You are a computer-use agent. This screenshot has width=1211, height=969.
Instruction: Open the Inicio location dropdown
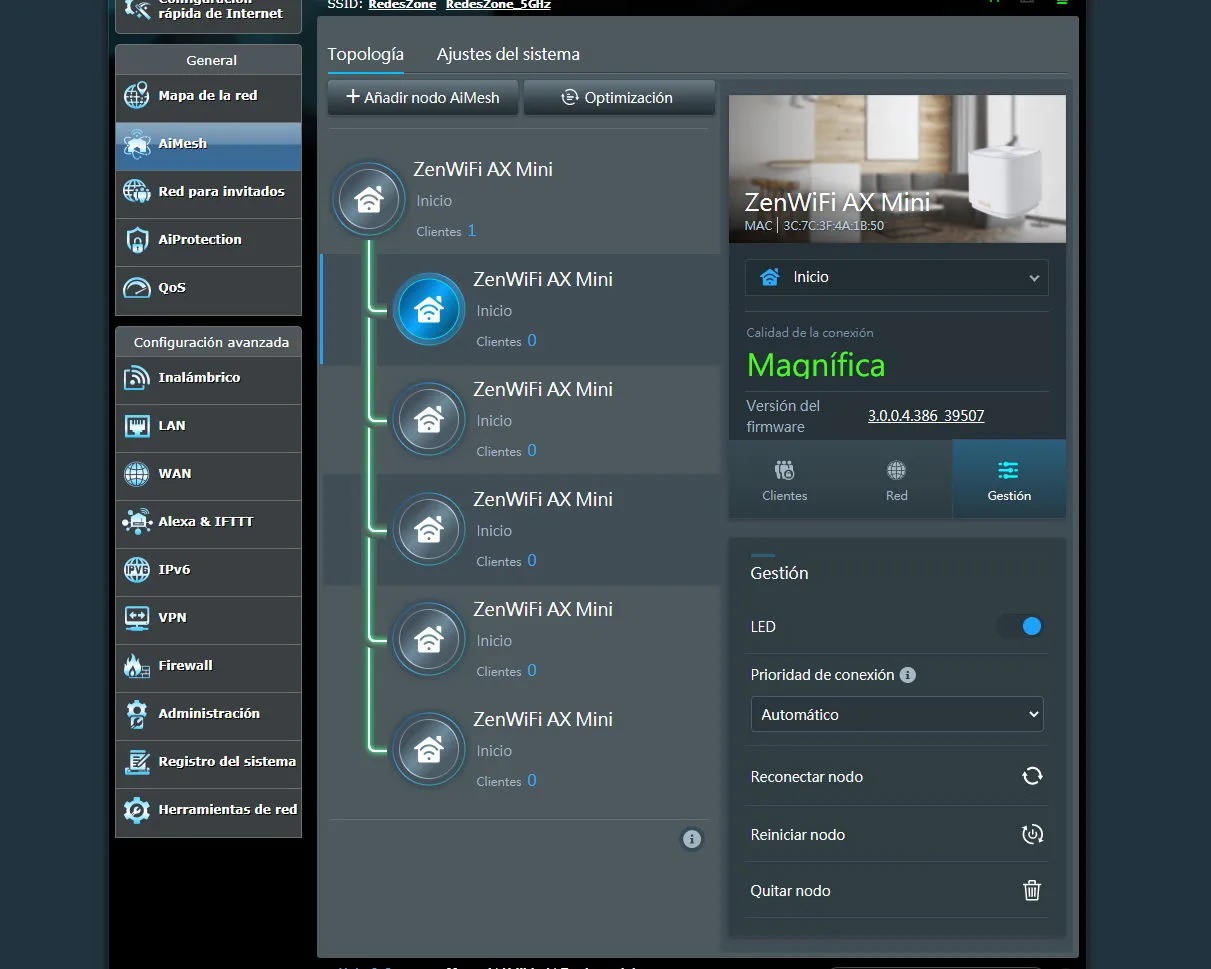pos(897,278)
